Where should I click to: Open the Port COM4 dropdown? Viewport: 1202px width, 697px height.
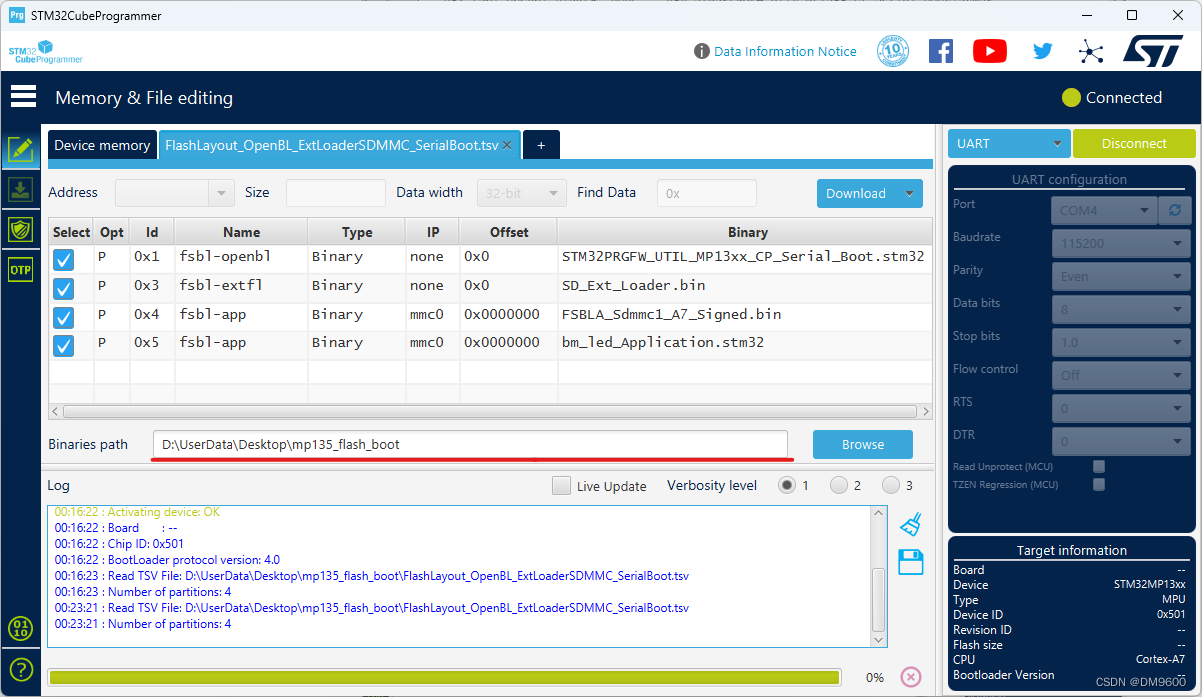pos(1104,210)
